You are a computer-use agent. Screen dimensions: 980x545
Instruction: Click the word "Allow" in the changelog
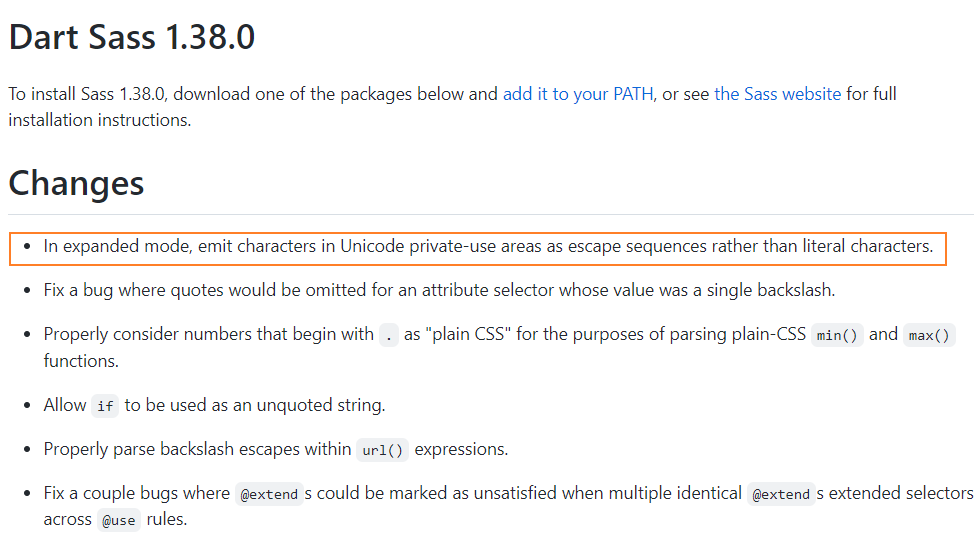(65, 405)
